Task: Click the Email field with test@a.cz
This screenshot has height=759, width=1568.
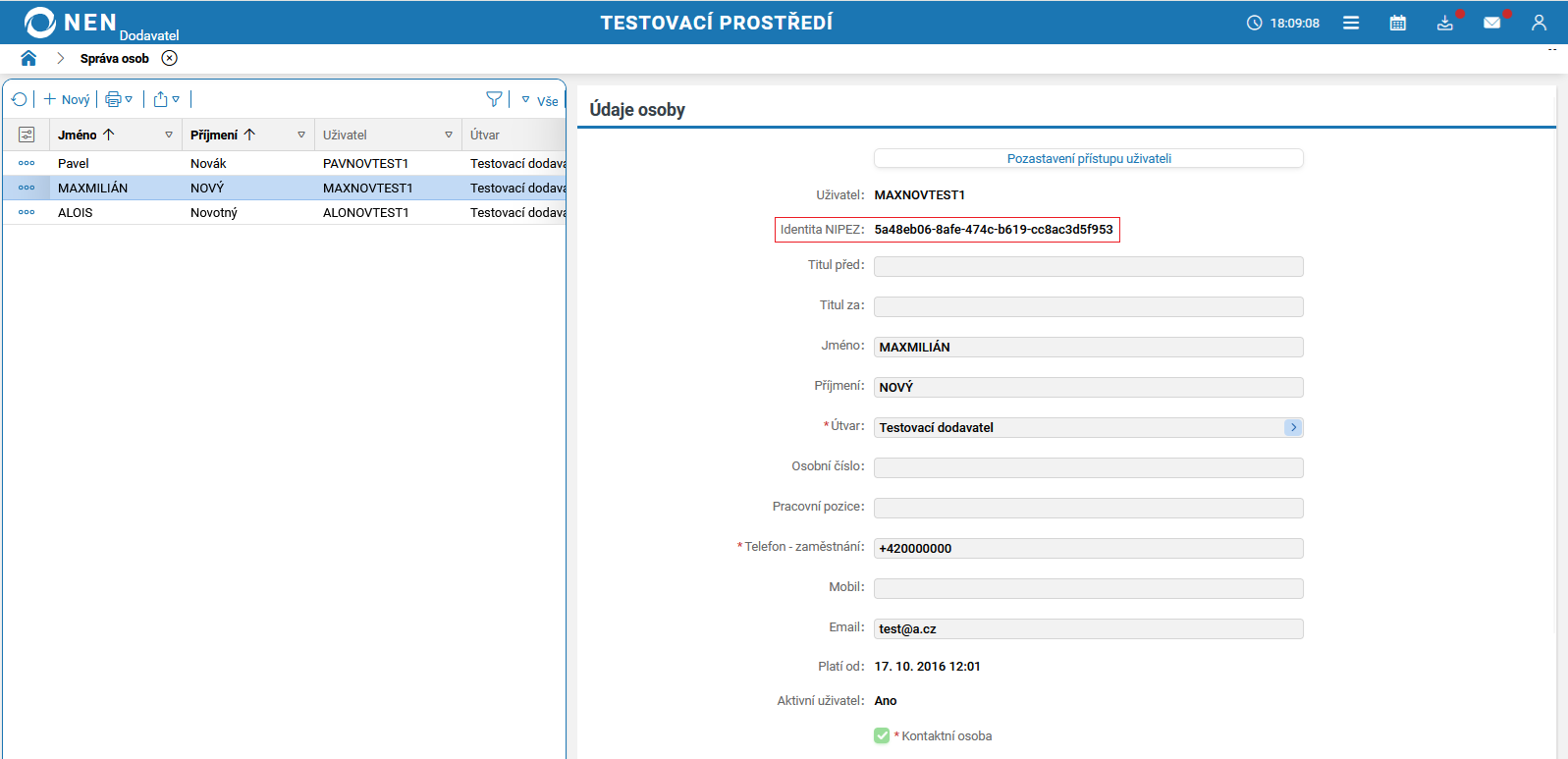Action: 1089,628
